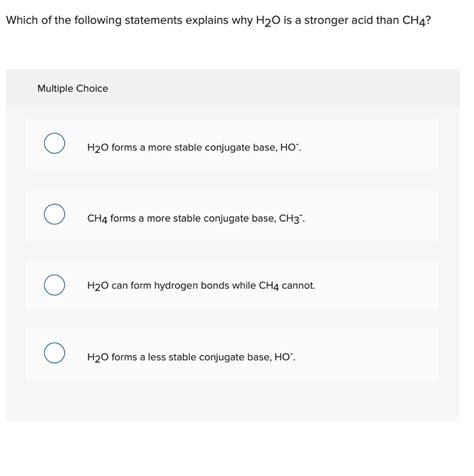Image resolution: width=474 pixels, height=476 pixels.
Task: Click 'HO⁻' at the end of the fourth option
Action: [284, 357]
